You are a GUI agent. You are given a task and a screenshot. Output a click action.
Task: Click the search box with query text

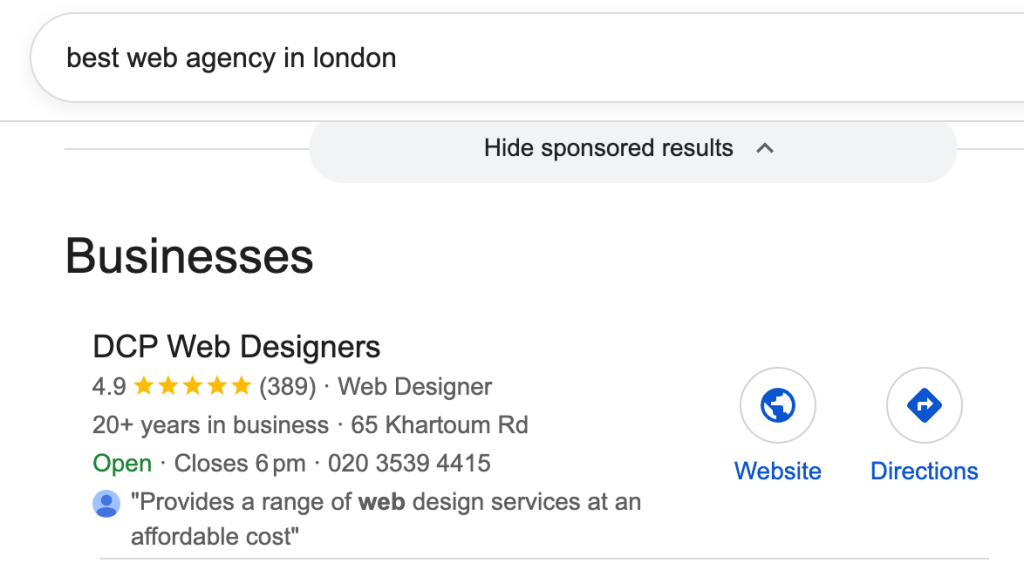500,58
